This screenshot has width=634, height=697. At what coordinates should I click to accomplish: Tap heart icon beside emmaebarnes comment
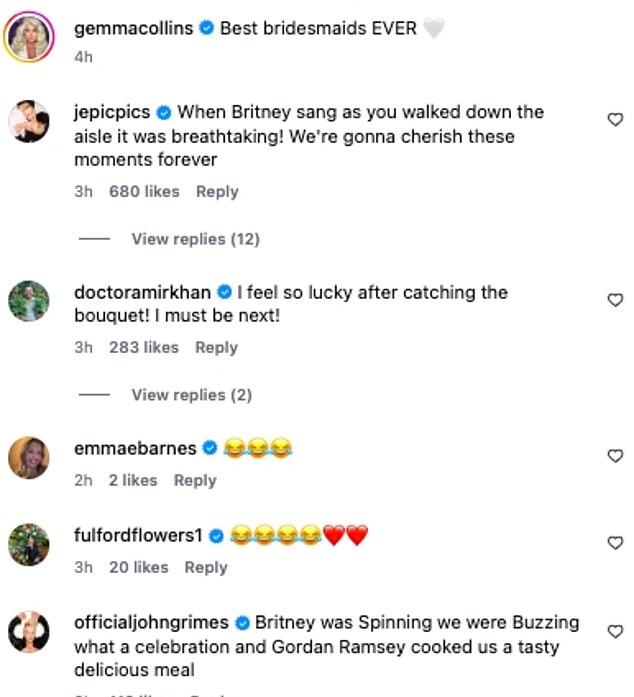click(x=616, y=456)
